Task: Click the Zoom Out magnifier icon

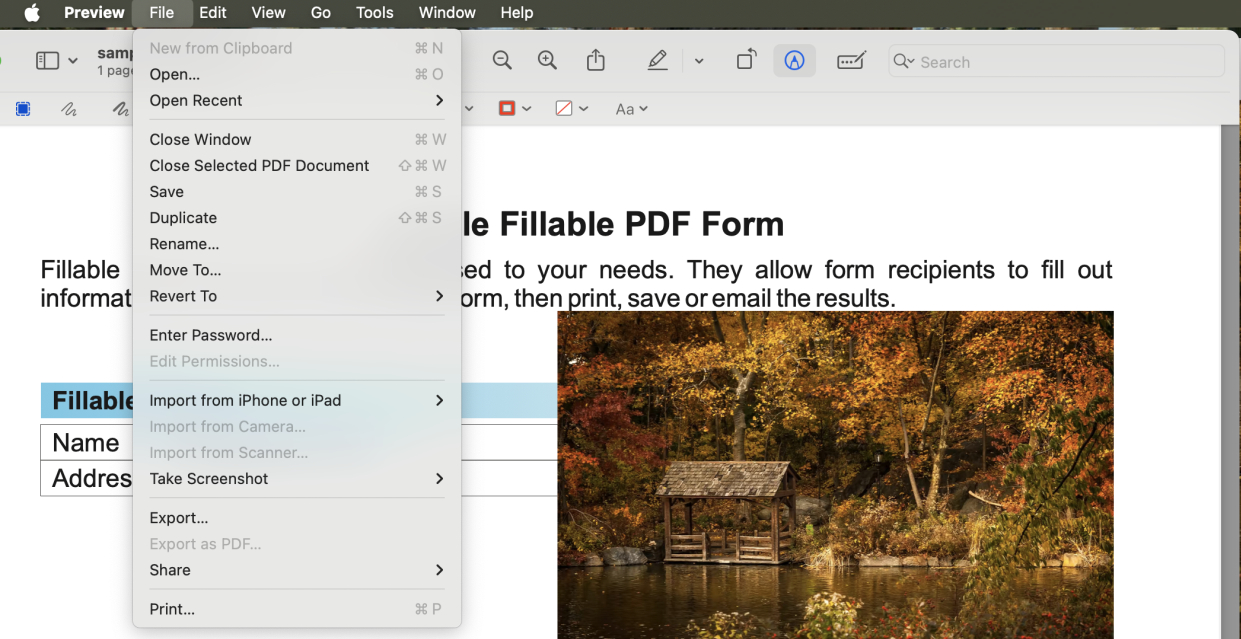Action: point(502,61)
